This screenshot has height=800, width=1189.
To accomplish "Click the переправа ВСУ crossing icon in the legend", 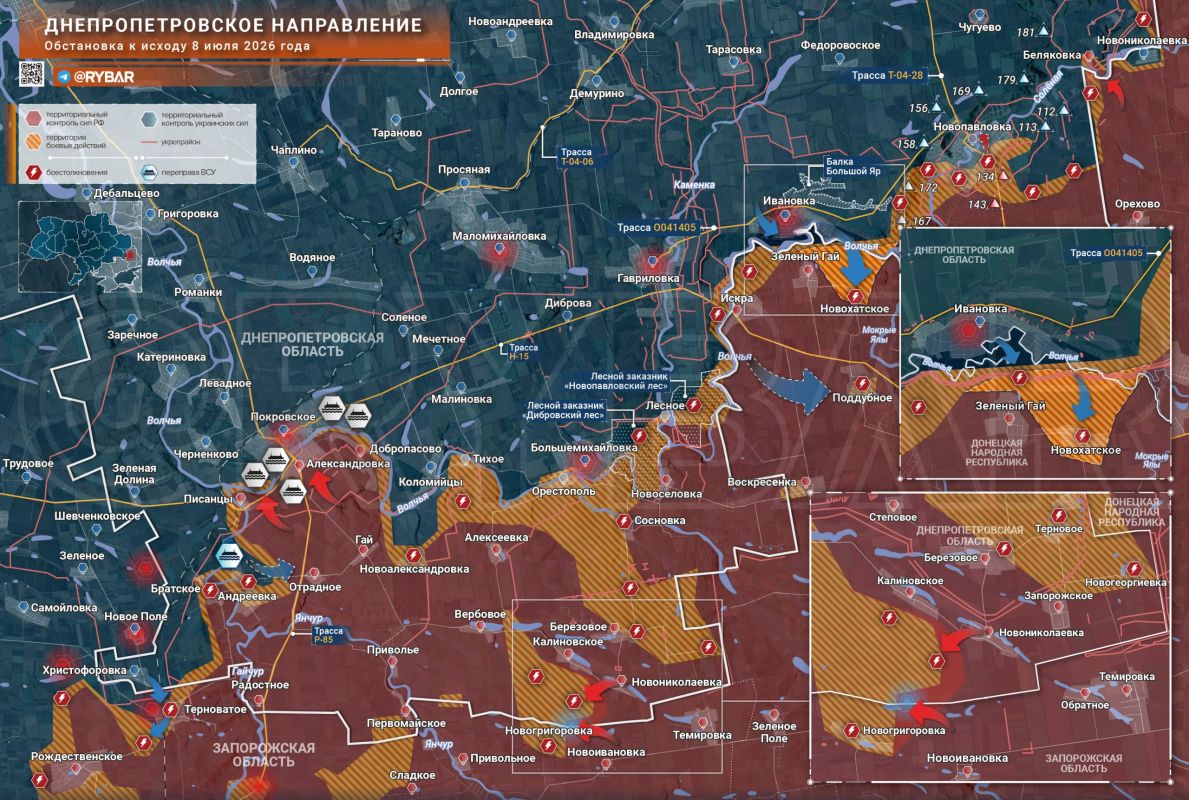I will point(149,172).
